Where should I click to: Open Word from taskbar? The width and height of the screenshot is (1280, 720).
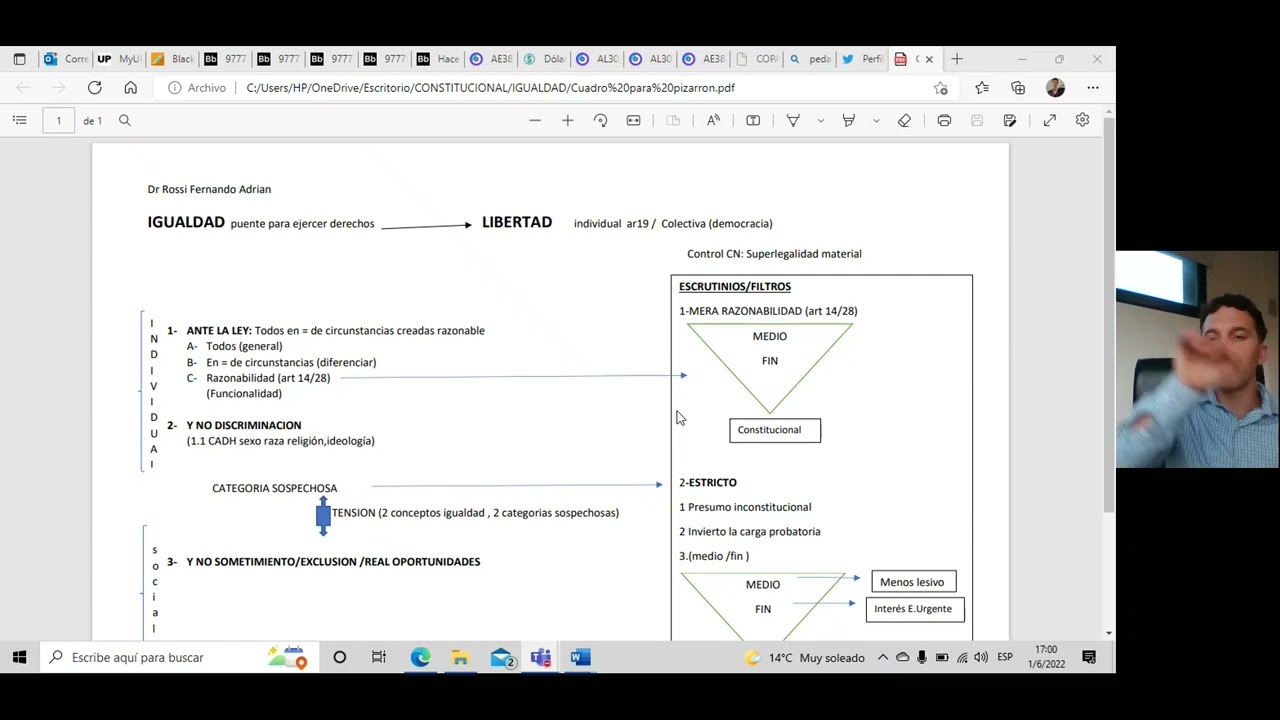tap(581, 657)
